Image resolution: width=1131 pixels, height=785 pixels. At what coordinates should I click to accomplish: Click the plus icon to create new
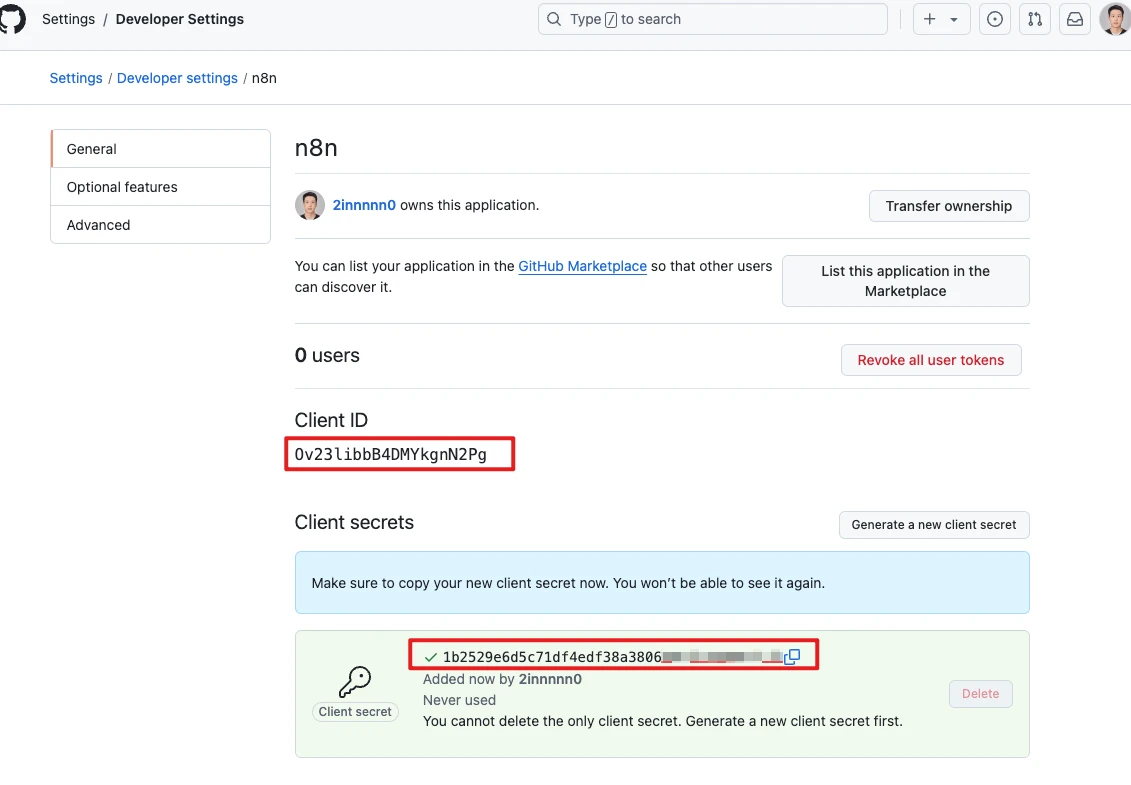(x=930, y=19)
